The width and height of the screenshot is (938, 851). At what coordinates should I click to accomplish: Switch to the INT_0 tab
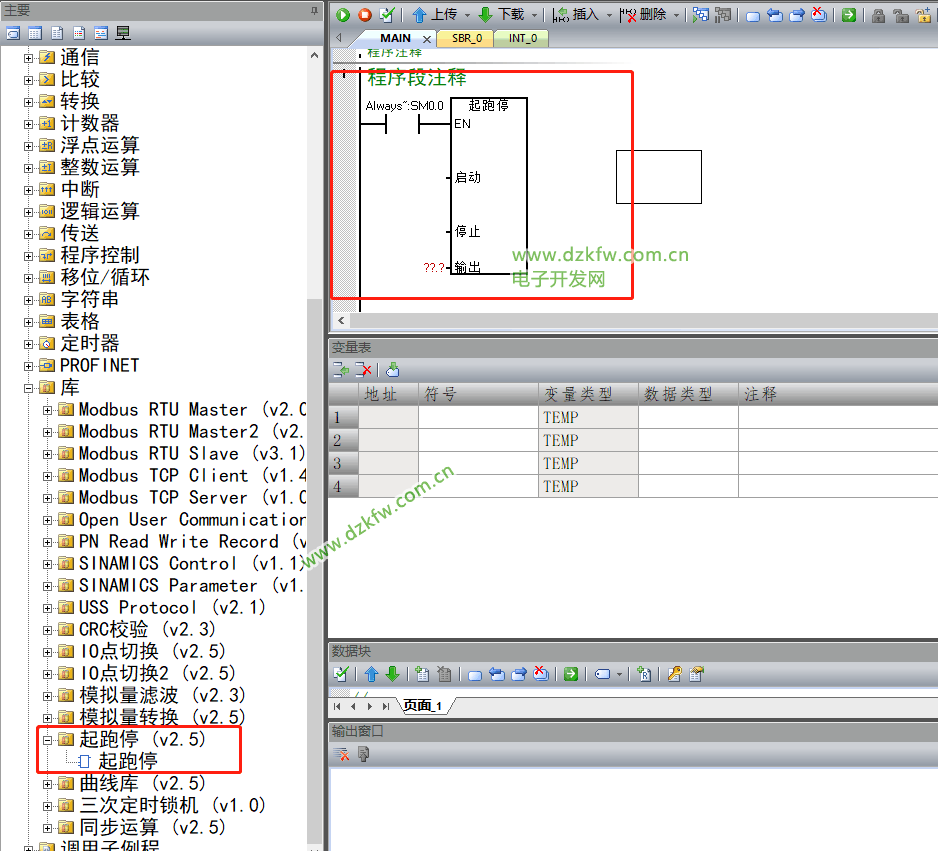point(522,38)
